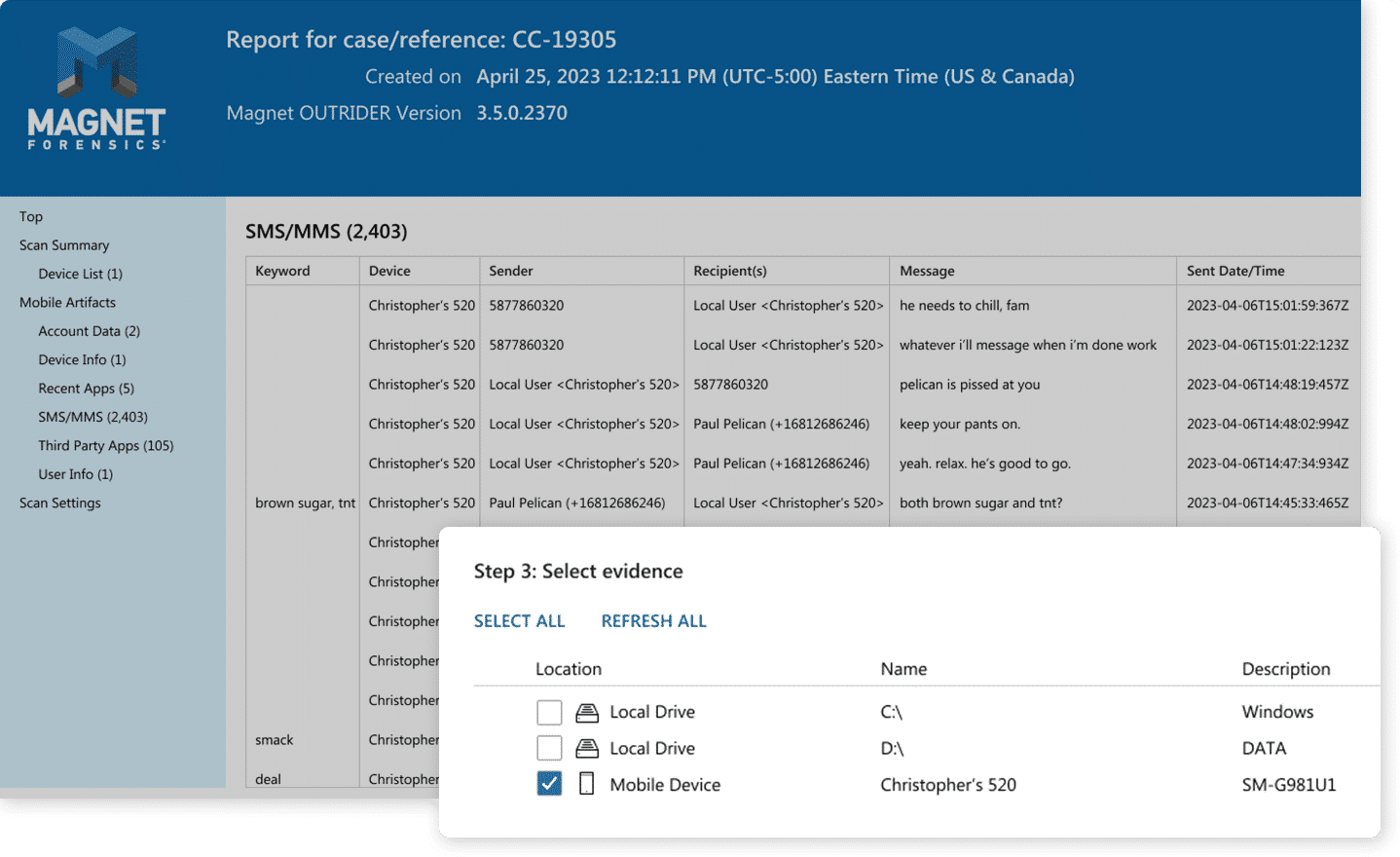Navigate to Recent Apps (5)

[x=86, y=389]
